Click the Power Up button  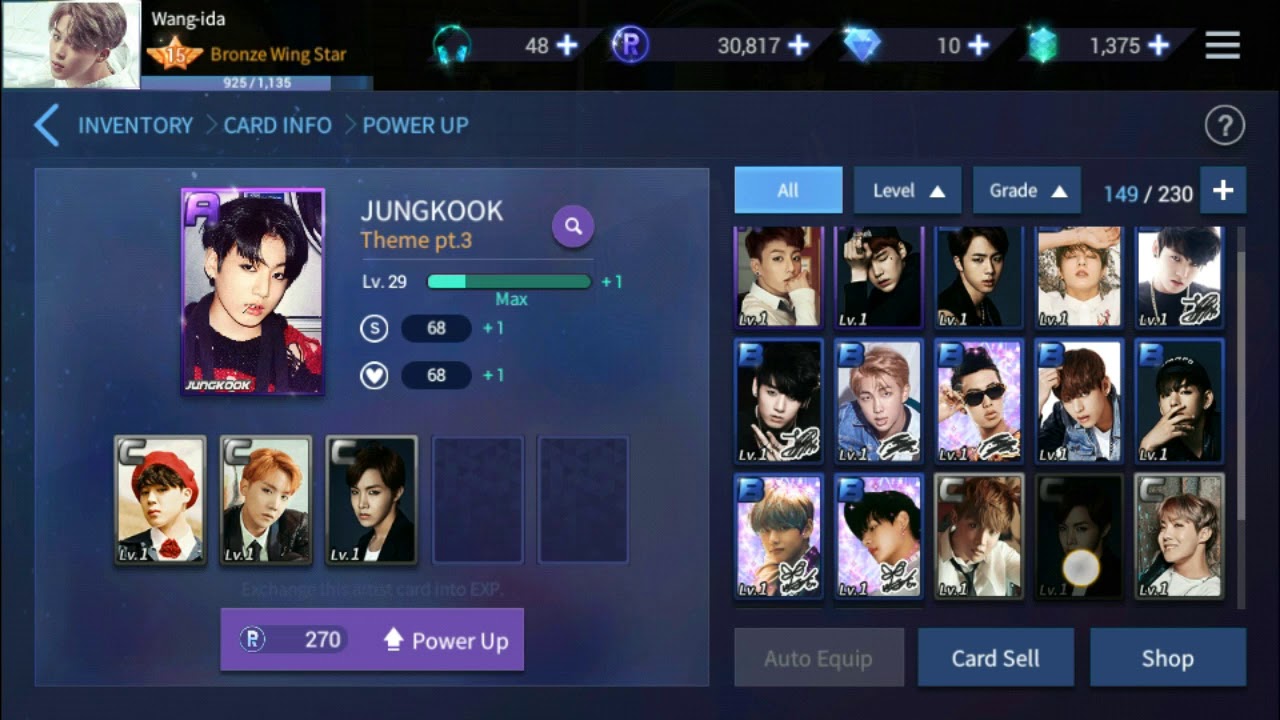pyautogui.click(x=372, y=640)
